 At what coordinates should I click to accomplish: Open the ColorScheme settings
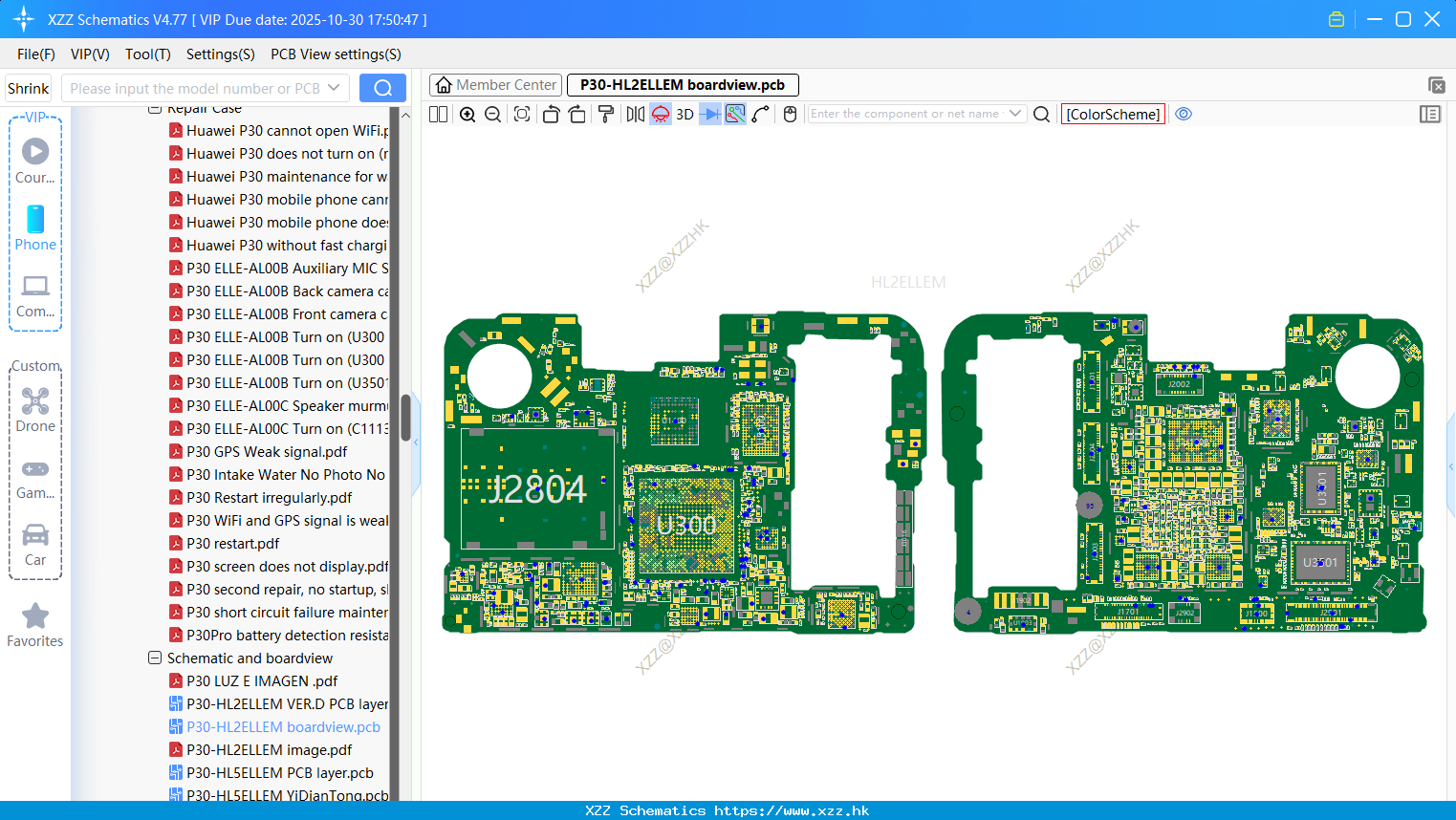[1113, 114]
